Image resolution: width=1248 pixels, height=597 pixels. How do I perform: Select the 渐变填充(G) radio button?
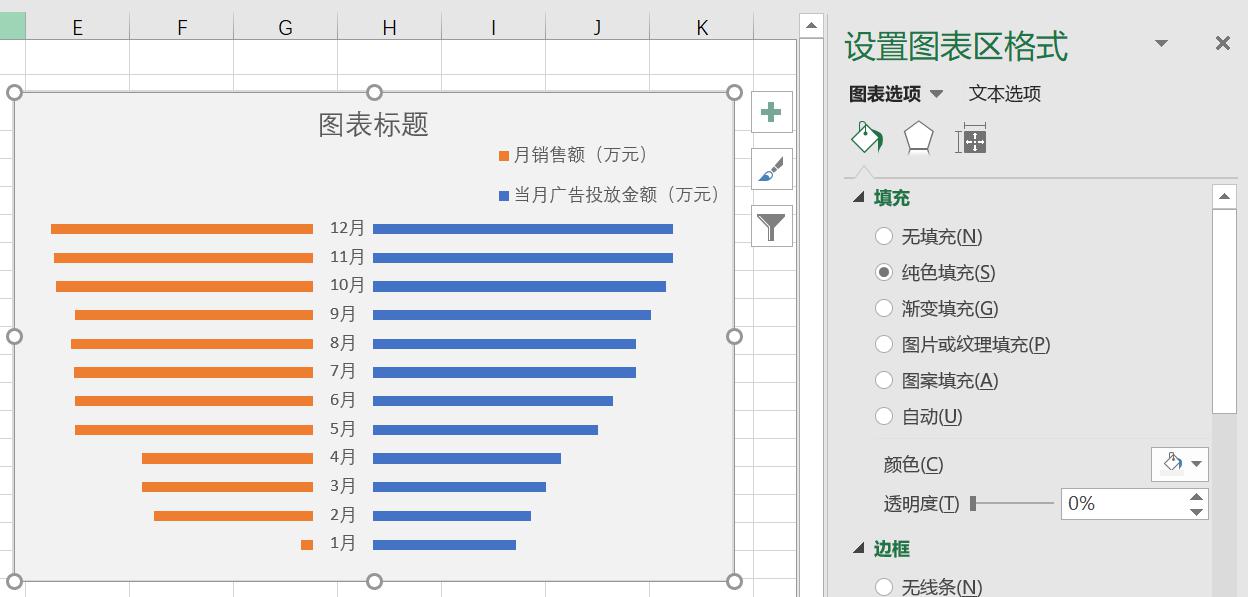[x=884, y=308]
